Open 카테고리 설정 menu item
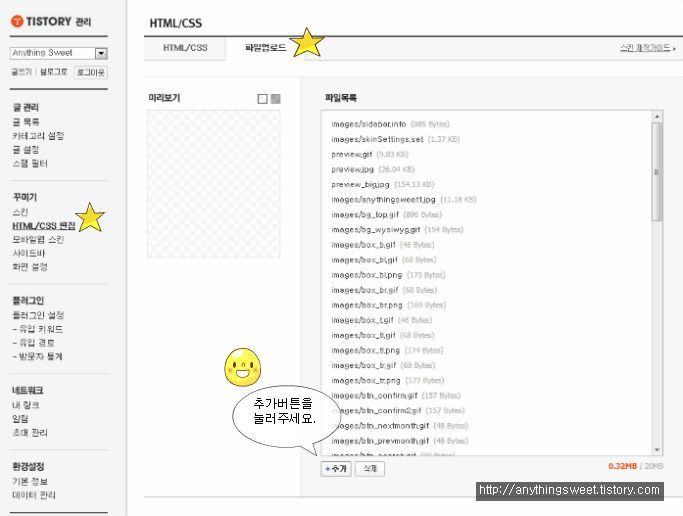The width and height of the screenshot is (683, 516). coord(38,135)
